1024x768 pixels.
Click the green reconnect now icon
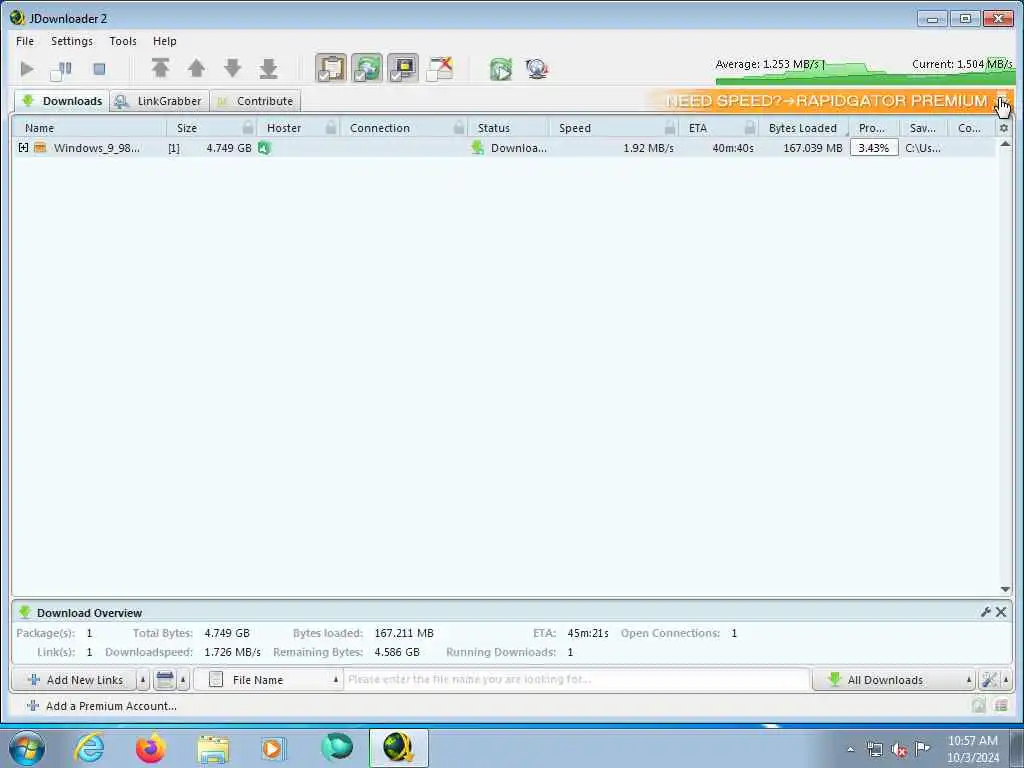point(501,69)
